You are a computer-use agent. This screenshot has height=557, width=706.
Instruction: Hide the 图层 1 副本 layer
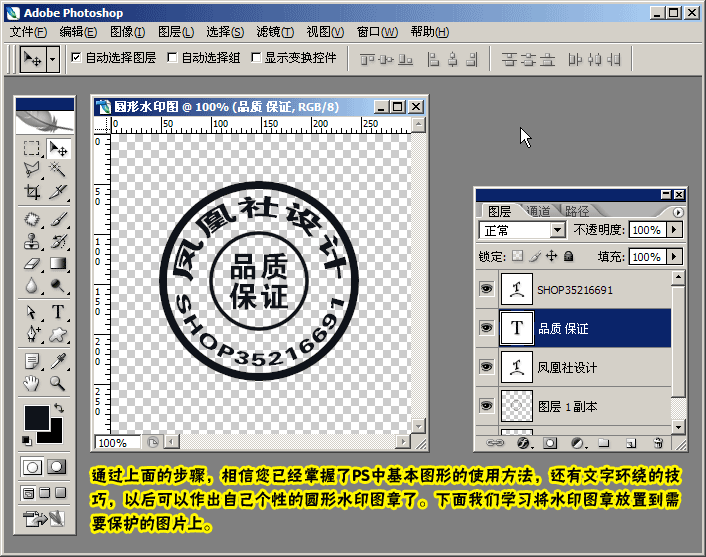click(x=486, y=406)
